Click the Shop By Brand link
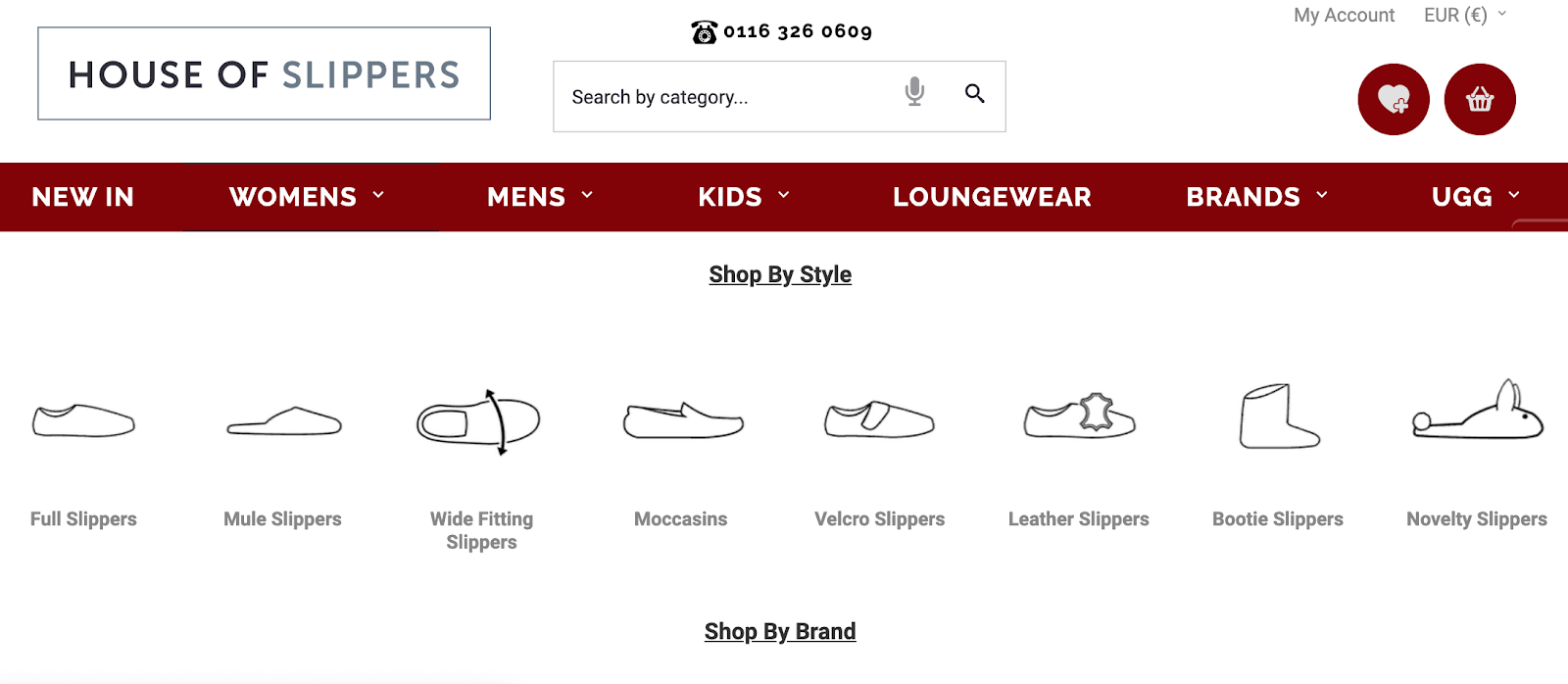 click(780, 631)
